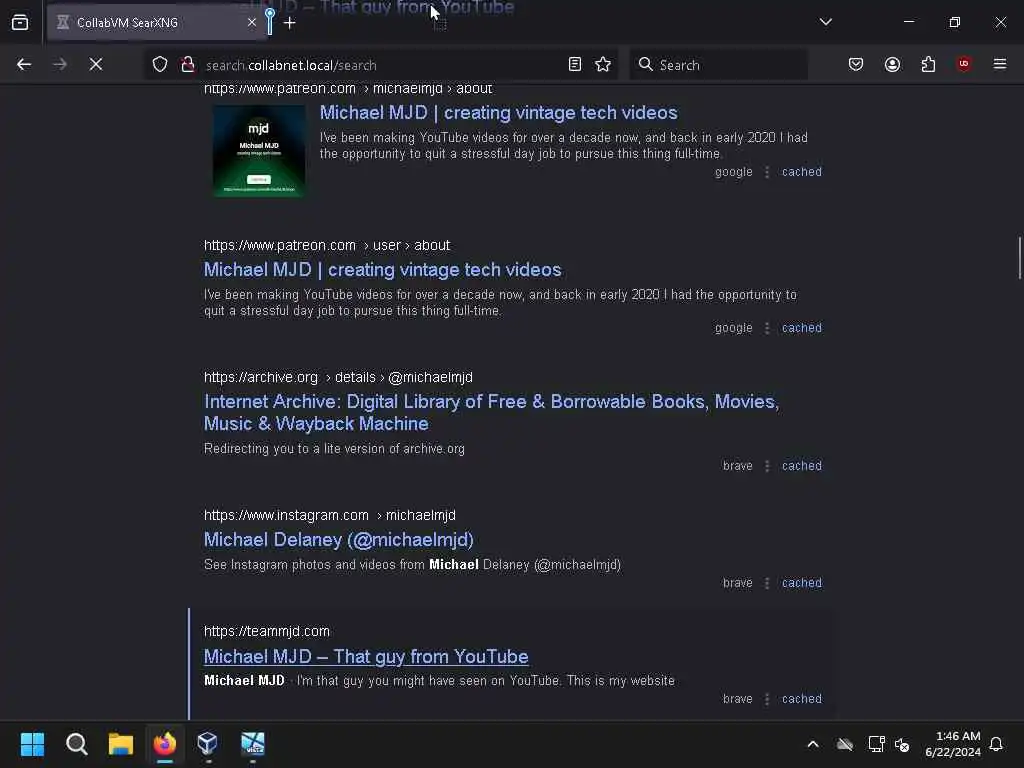Open File Explorer from taskbar
Image resolution: width=1024 pixels, height=768 pixels.
coord(121,744)
